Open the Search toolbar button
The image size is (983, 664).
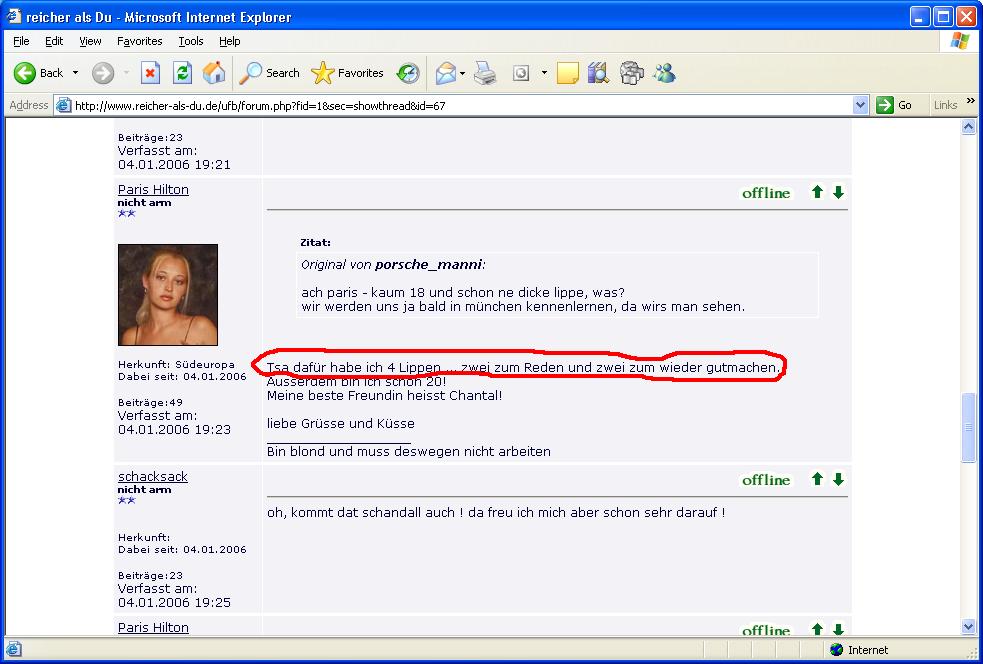coord(270,73)
